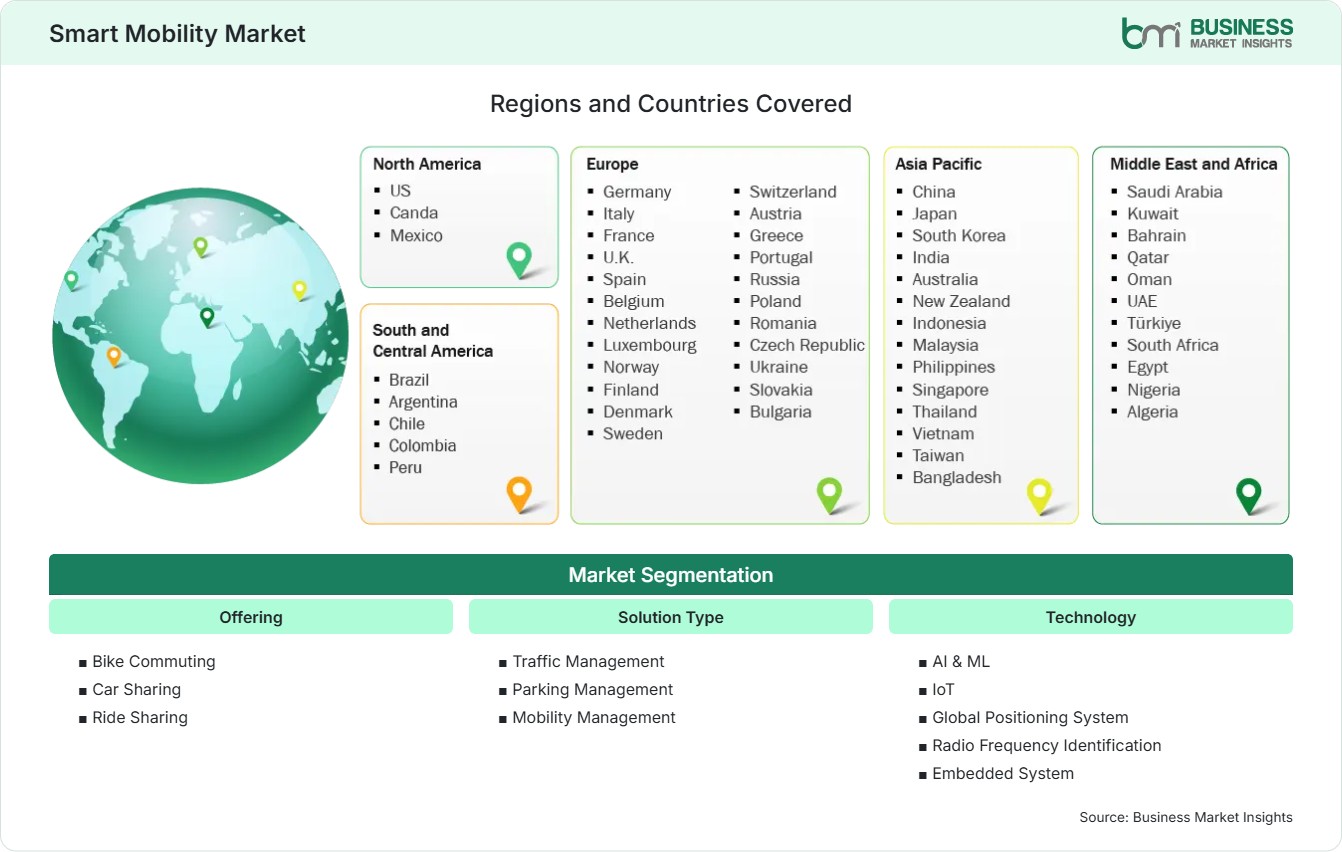Click Bike Commuting under Offering
Screen dimensions: 1342x852
click(x=154, y=662)
